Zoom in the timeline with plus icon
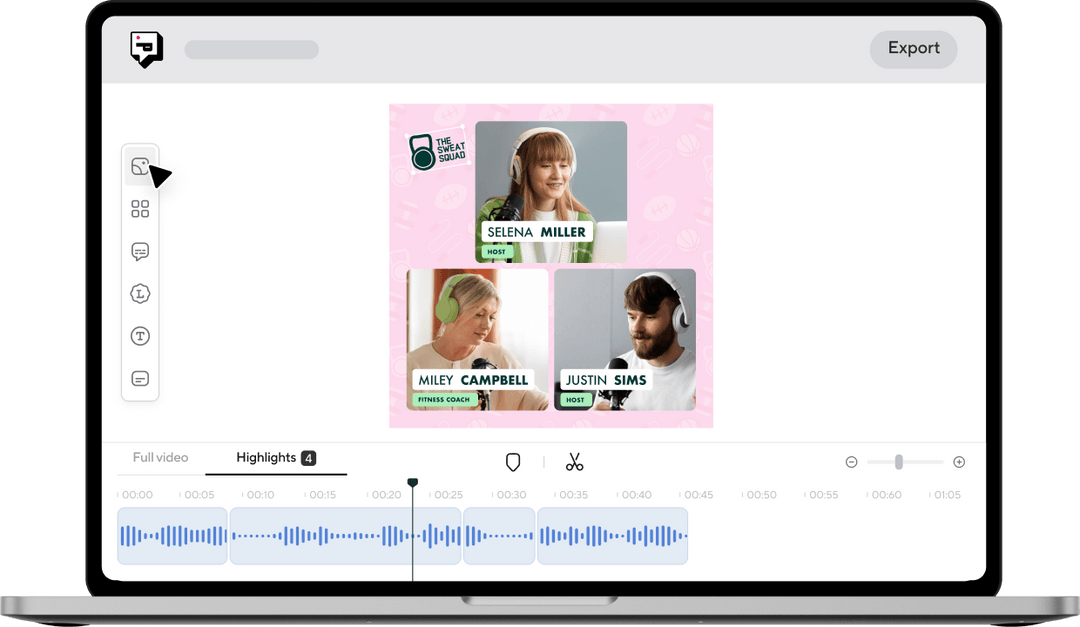Viewport: 1080px width, 627px height. (x=958, y=462)
